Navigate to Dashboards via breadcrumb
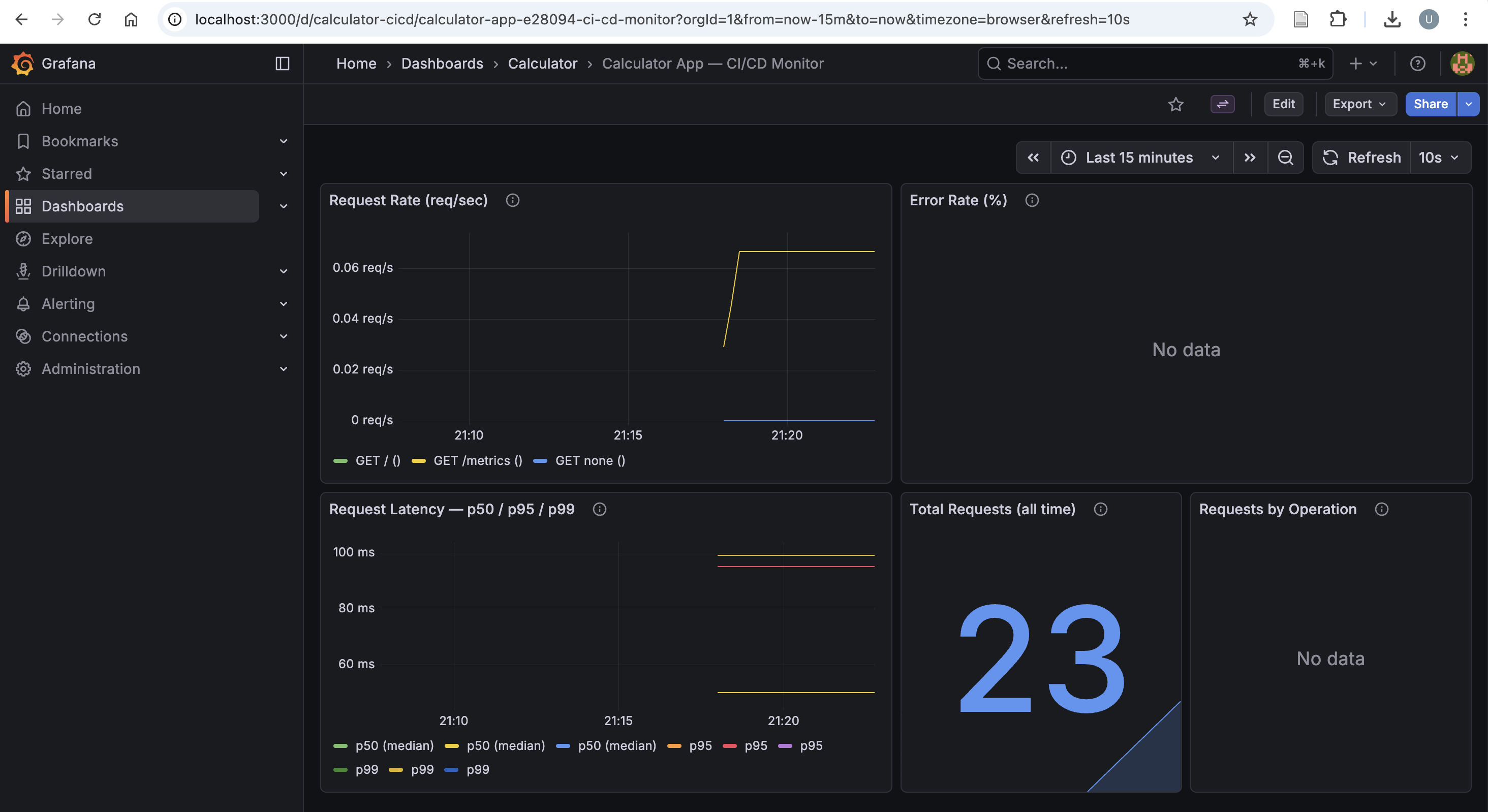 (x=441, y=64)
